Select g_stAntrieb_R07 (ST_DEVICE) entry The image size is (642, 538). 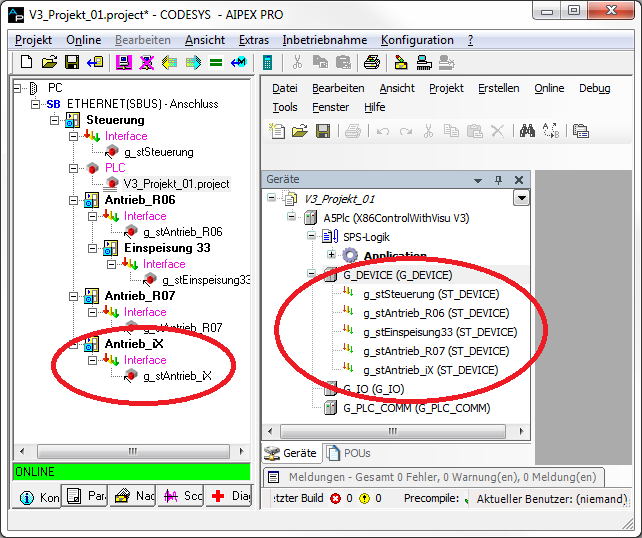[436, 351]
